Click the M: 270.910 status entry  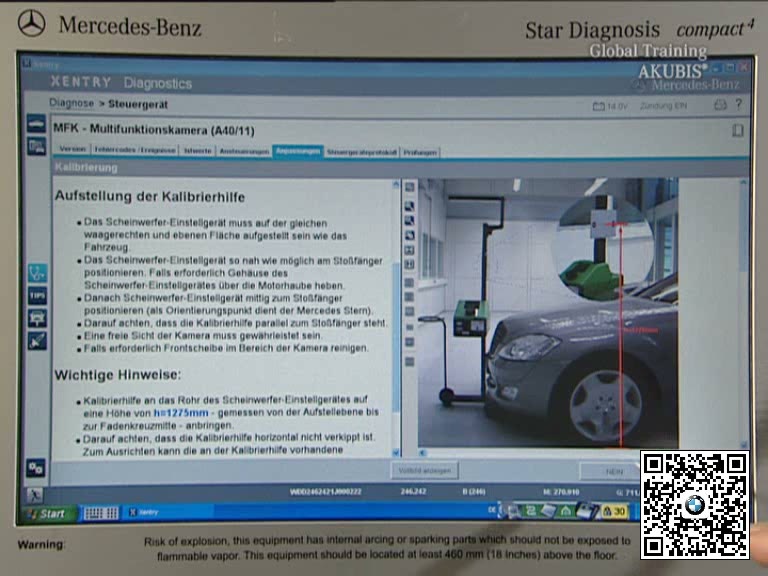pos(561,492)
